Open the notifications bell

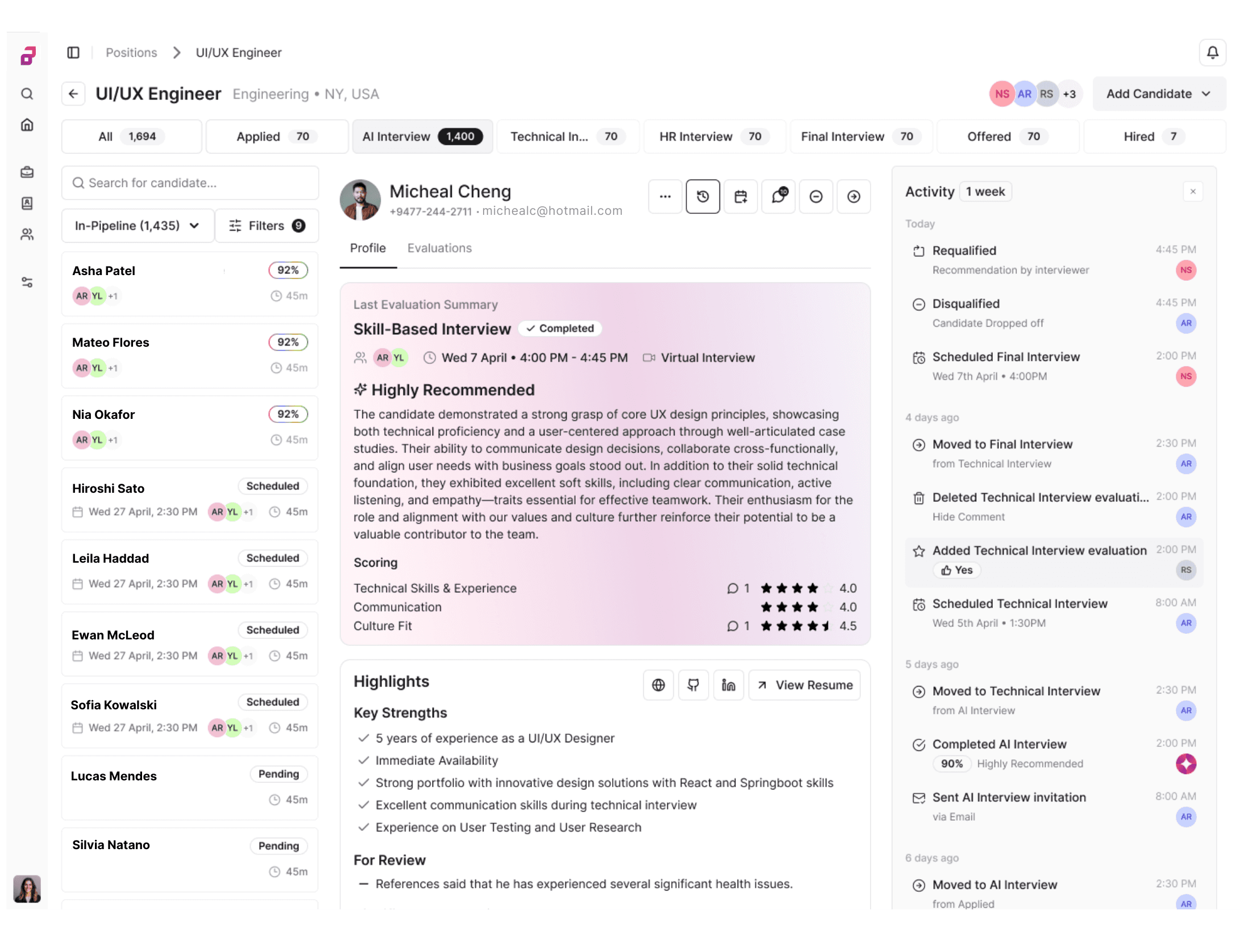click(x=1212, y=52)
